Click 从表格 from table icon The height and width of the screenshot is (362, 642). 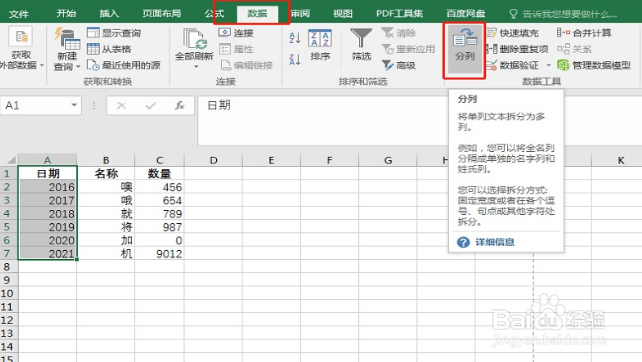[93, 49]
